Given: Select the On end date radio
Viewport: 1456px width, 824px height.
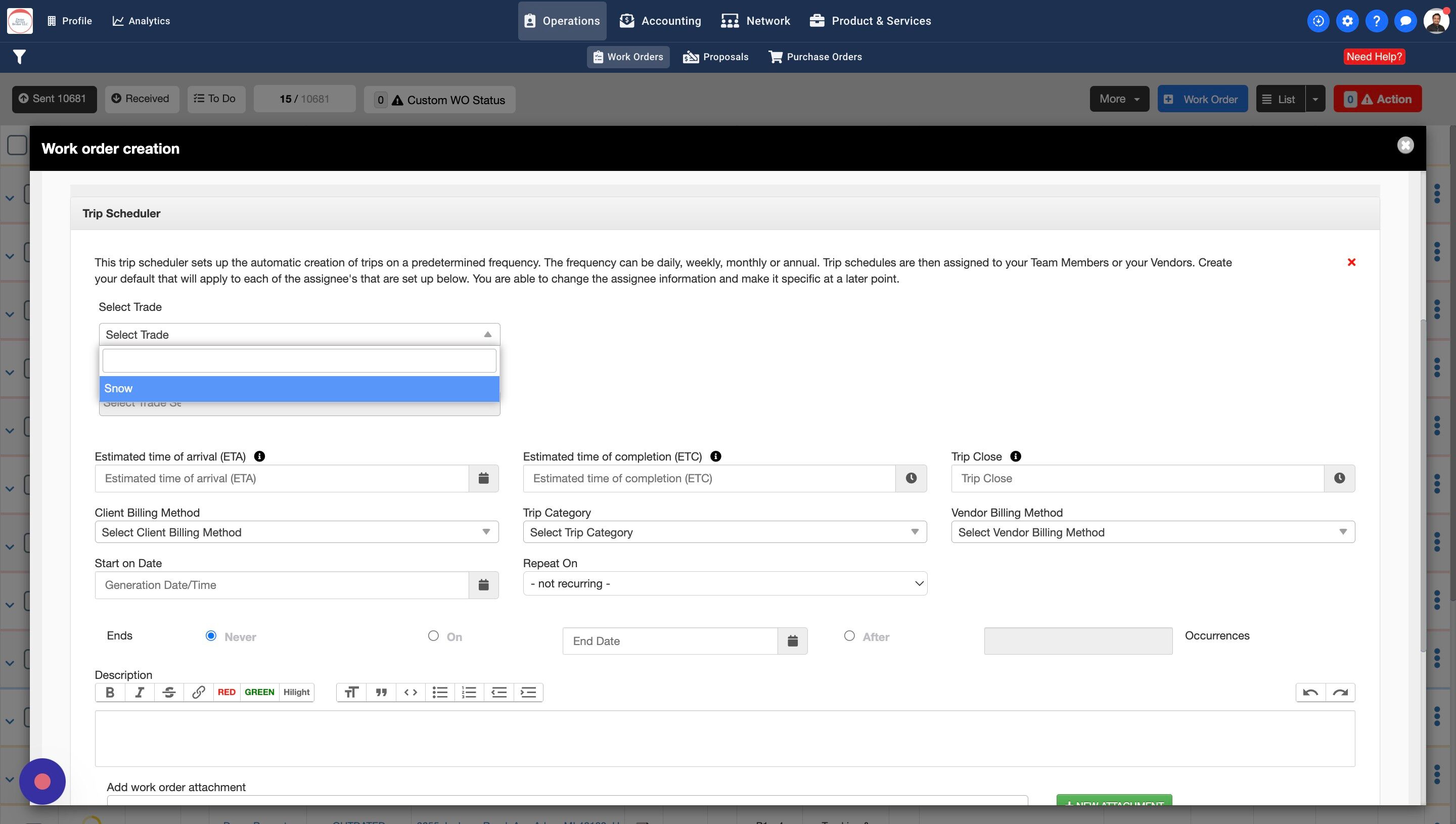Looking at the screenshot, I should [x=433, y=635].
